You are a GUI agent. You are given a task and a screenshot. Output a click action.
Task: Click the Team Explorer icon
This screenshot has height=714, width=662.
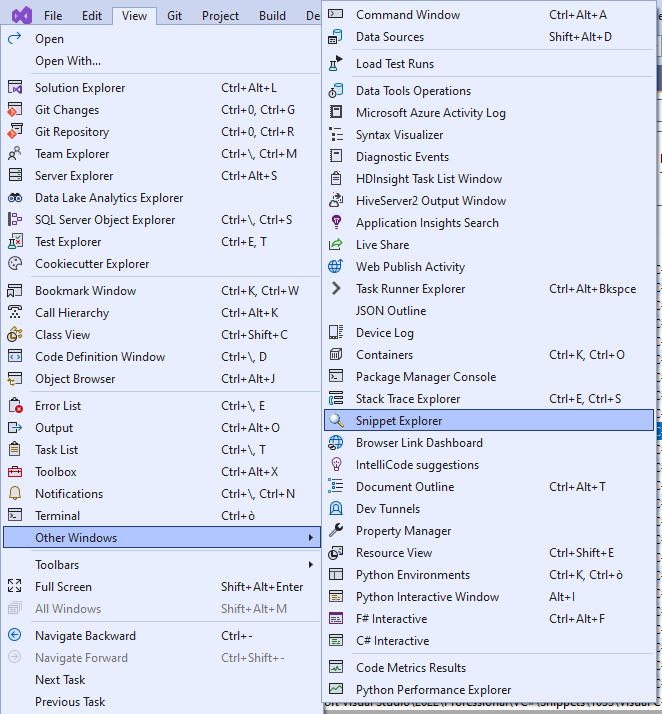click(x=15, y=153)
